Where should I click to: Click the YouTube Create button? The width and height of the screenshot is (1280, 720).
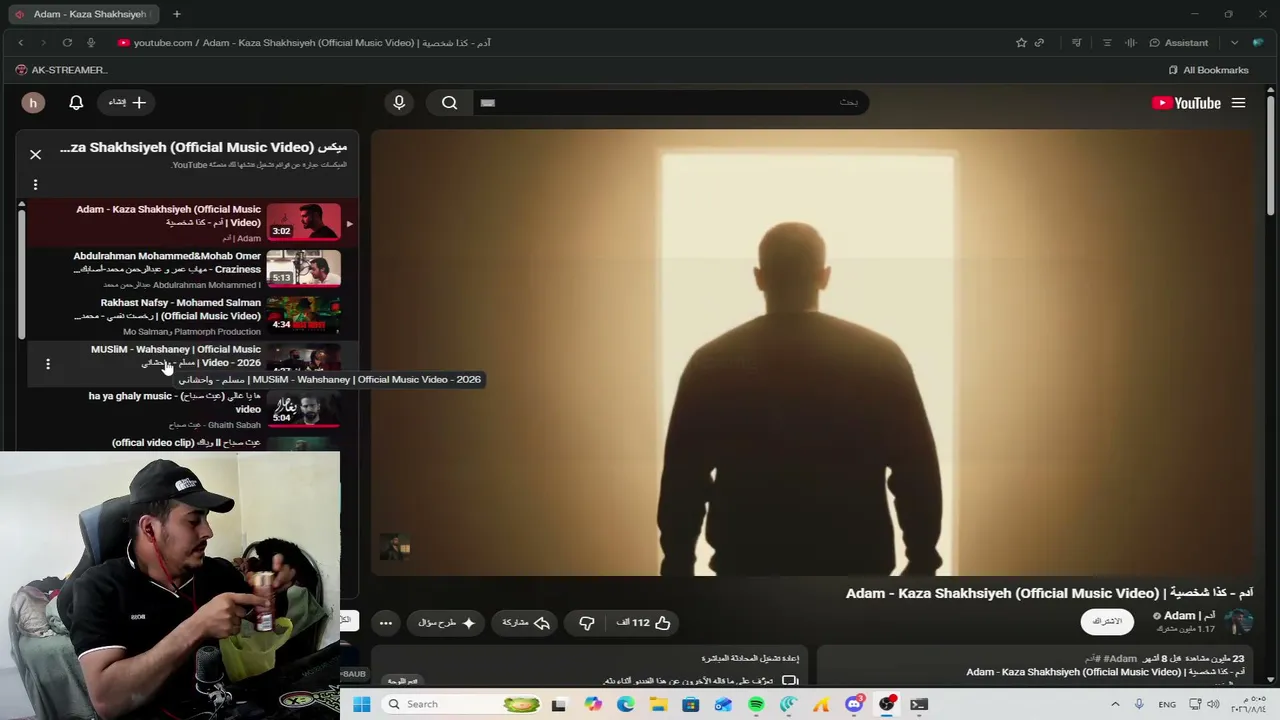click(x=127, y=102)
